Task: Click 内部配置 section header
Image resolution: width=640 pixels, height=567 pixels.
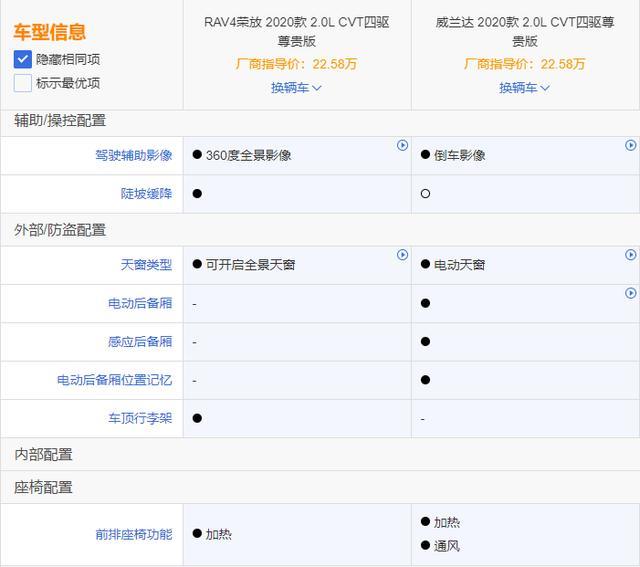Action: (x=43, y=454)
